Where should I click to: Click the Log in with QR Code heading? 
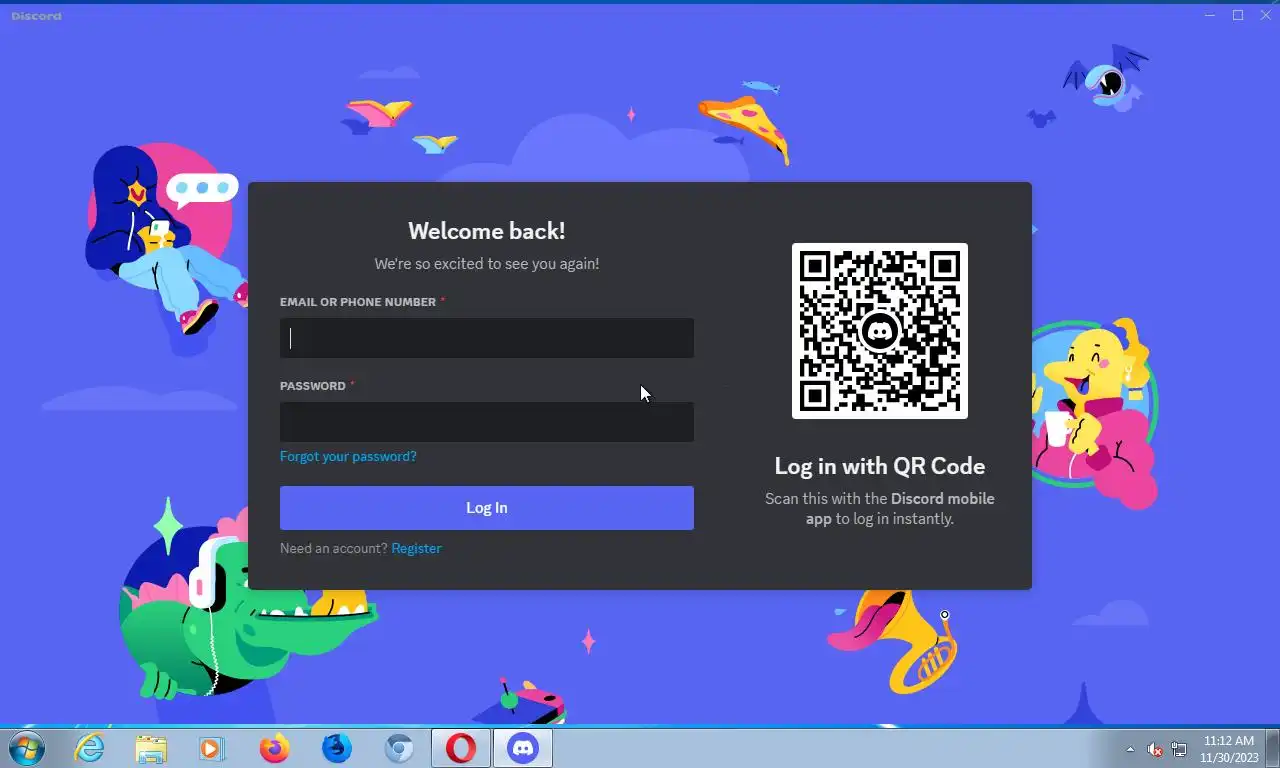pyautogui.click(x=880, y=466)
